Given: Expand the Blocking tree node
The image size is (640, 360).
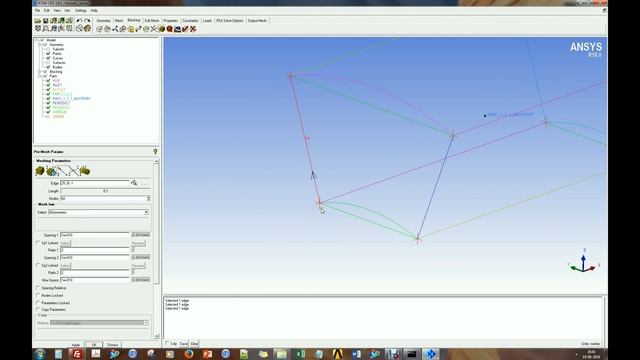Looking at the screenshot, I should click(x=40, y=71).
